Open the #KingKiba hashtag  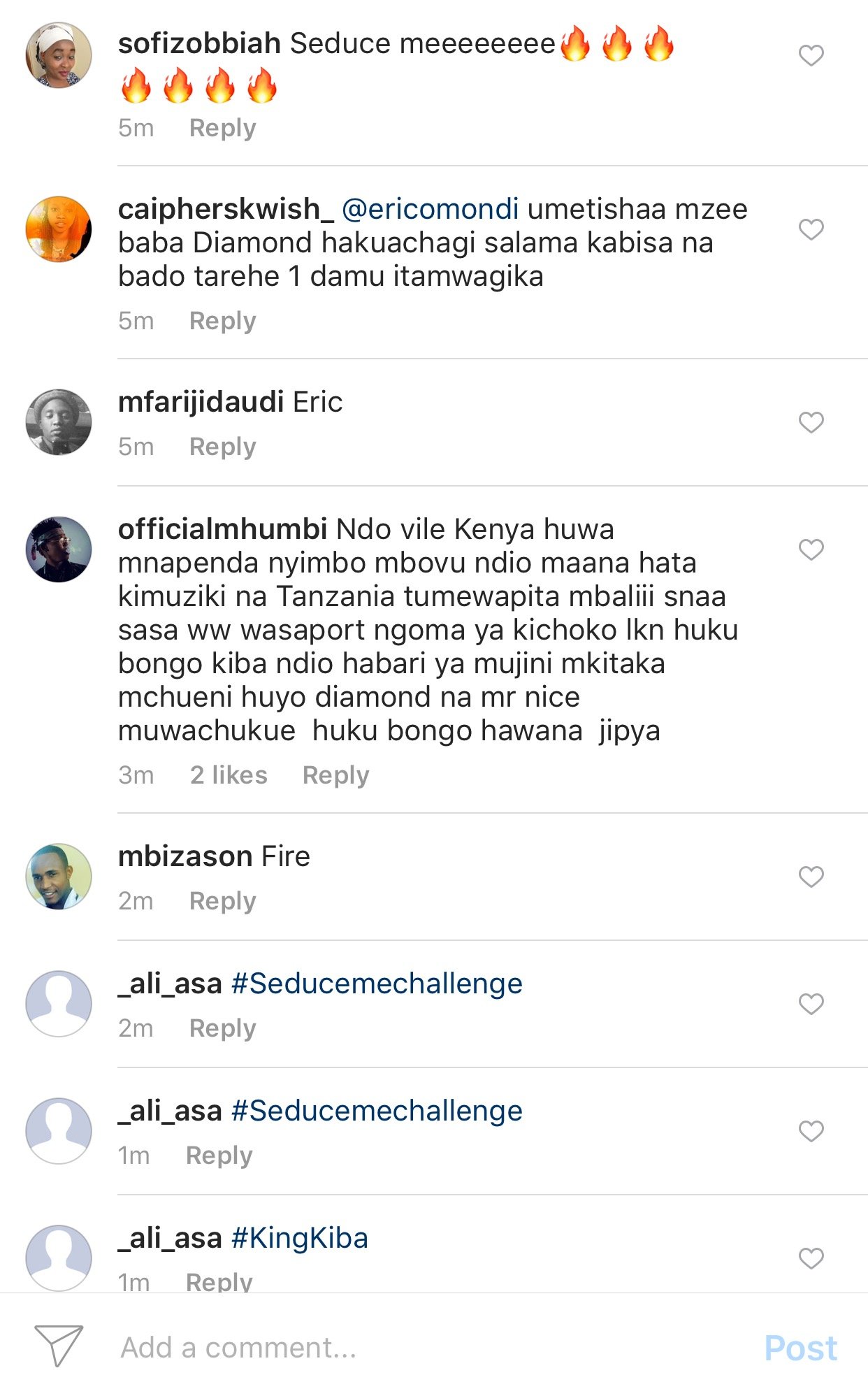299,1238
